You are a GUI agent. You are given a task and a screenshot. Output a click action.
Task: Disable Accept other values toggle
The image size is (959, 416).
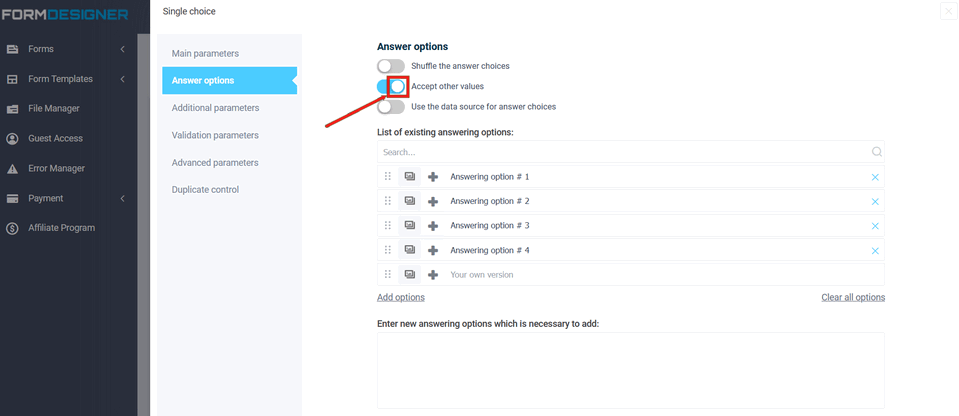391,87
